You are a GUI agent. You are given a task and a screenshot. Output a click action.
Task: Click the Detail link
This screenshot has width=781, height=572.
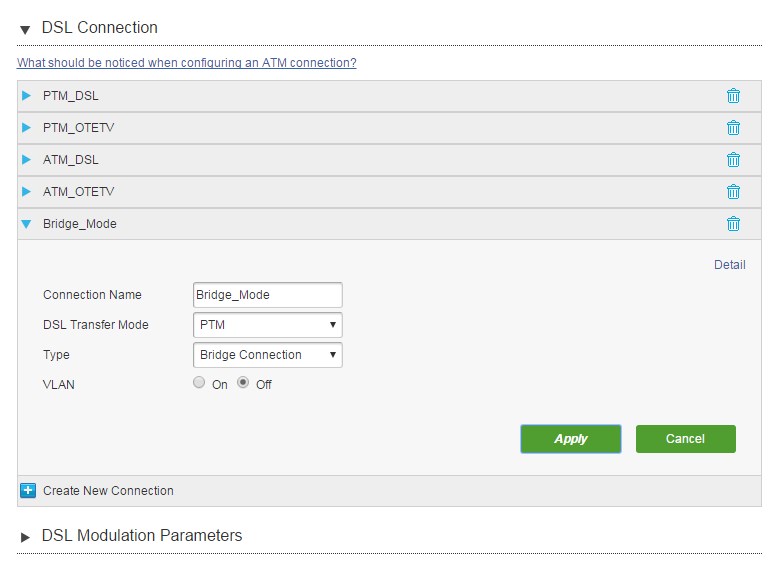730,265
